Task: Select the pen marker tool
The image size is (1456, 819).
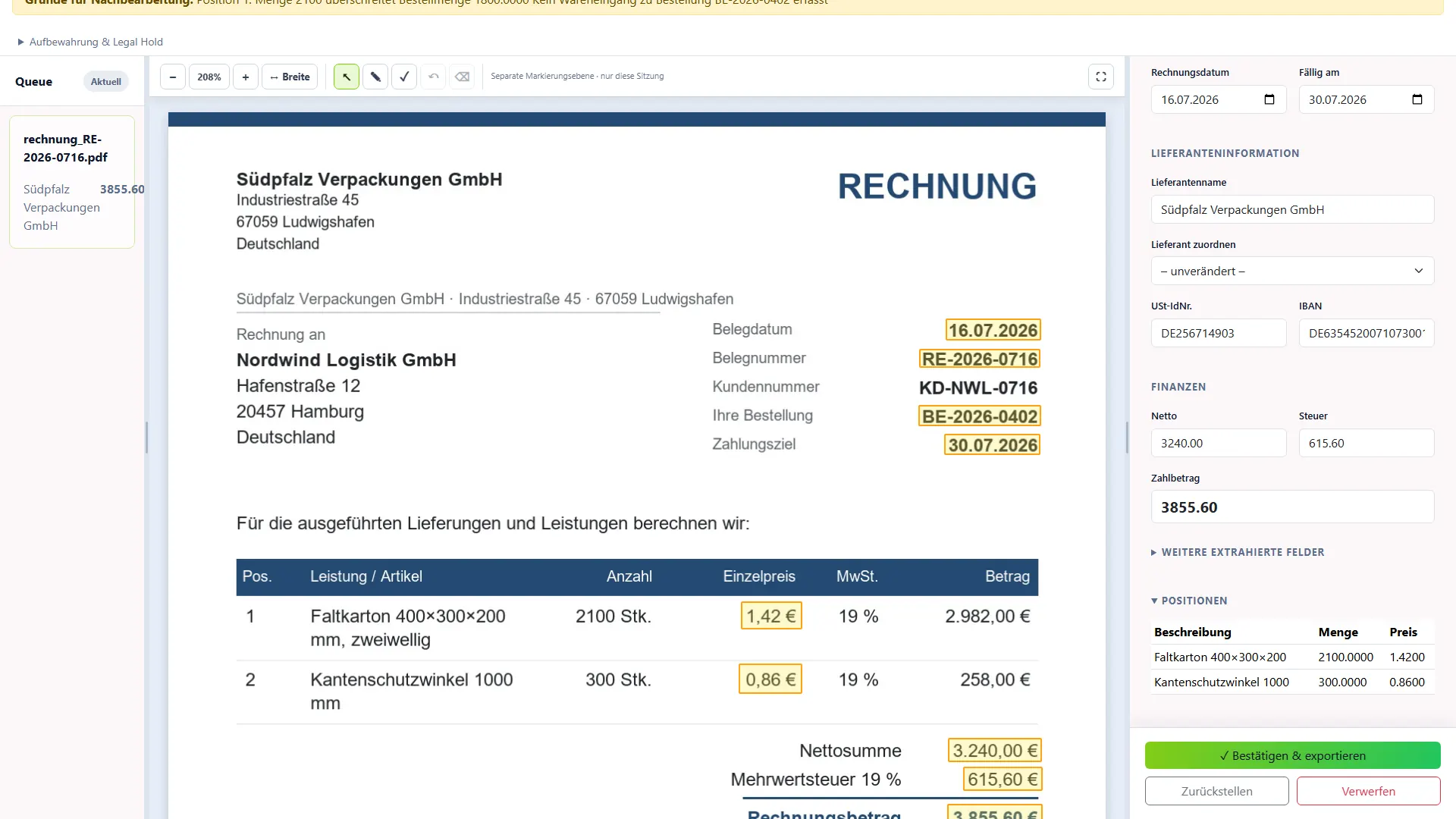Action: 375,77
